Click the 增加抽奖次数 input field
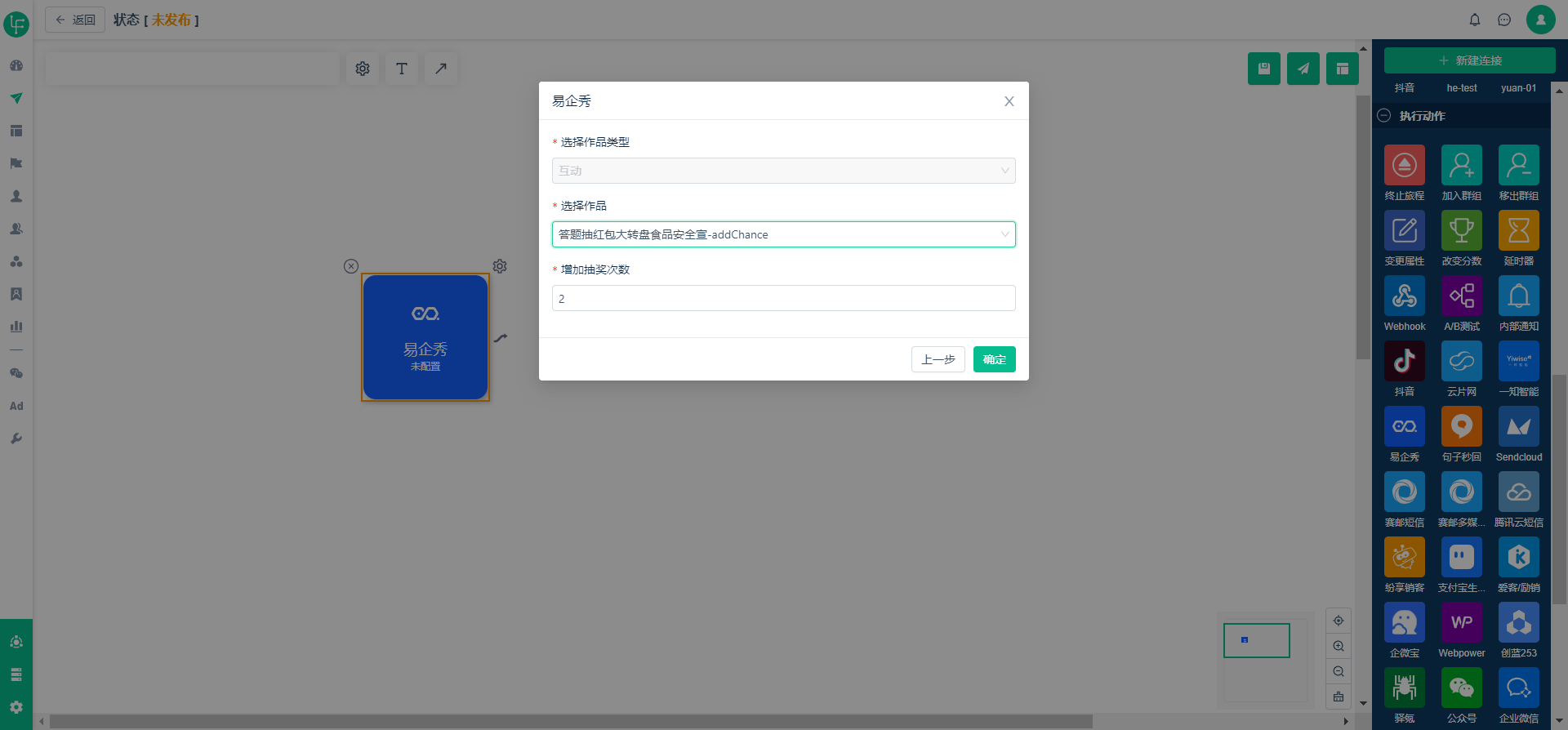 point(784,298)
